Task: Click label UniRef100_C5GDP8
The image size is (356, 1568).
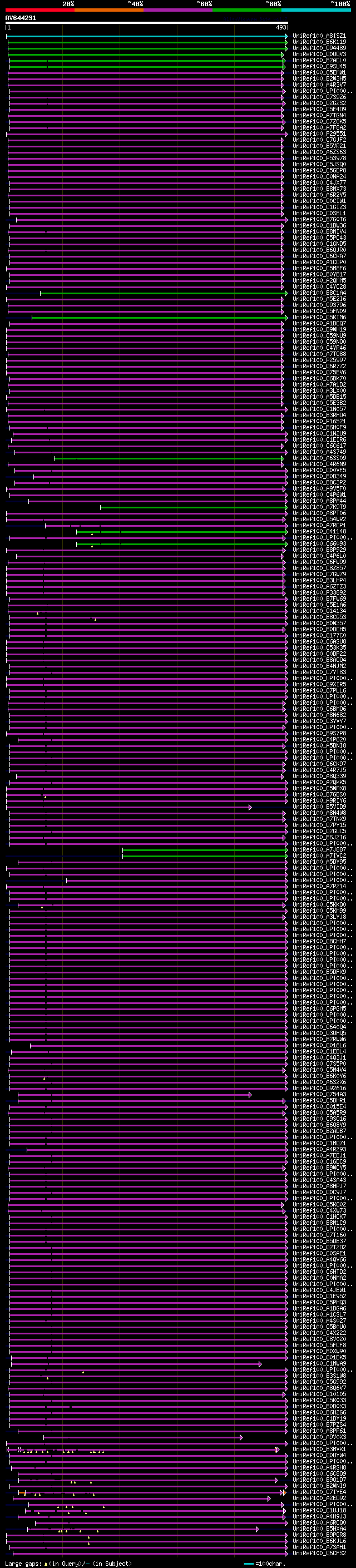Action: 319,170
